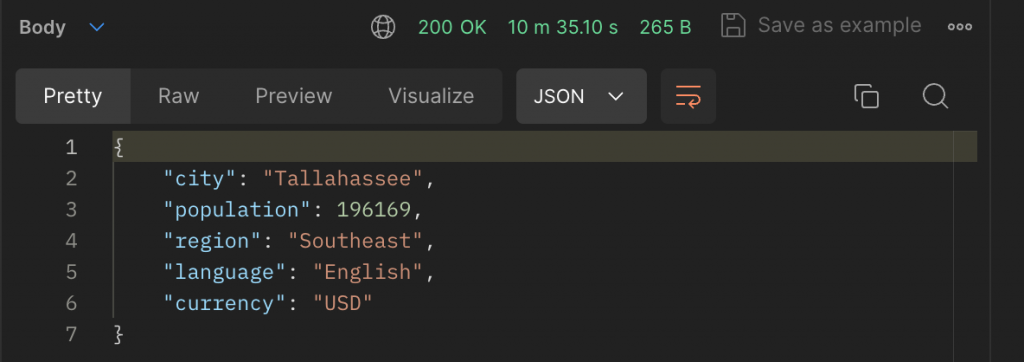
Task: Switch to the Pretty tab
Action: 73,96
